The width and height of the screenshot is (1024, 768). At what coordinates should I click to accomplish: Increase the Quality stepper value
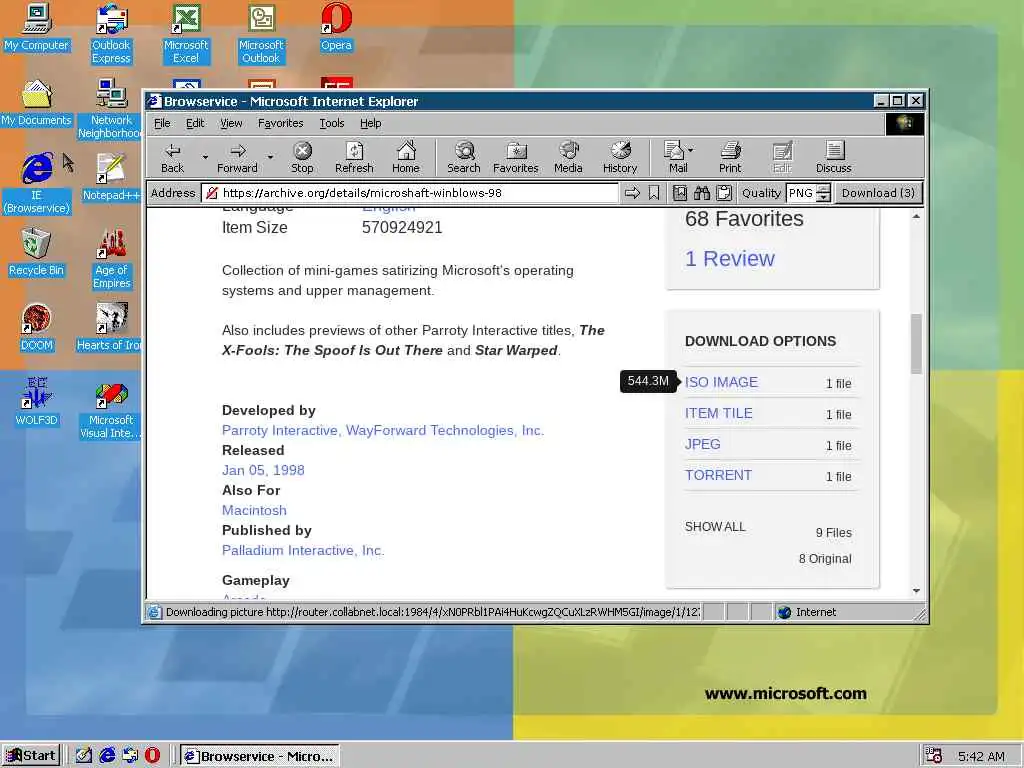click(824, 189)
